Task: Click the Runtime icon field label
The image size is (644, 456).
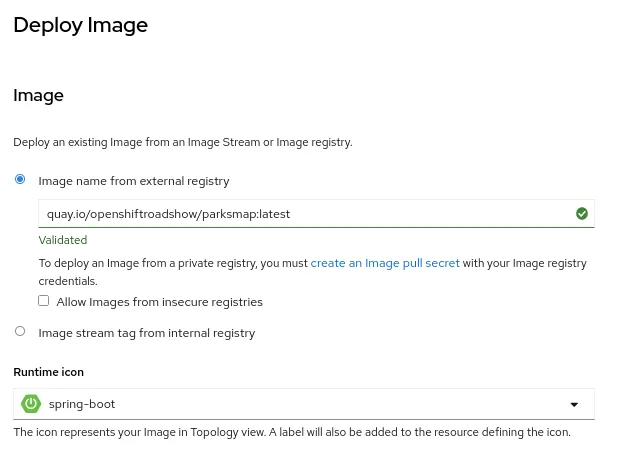Action: (48, 372)
